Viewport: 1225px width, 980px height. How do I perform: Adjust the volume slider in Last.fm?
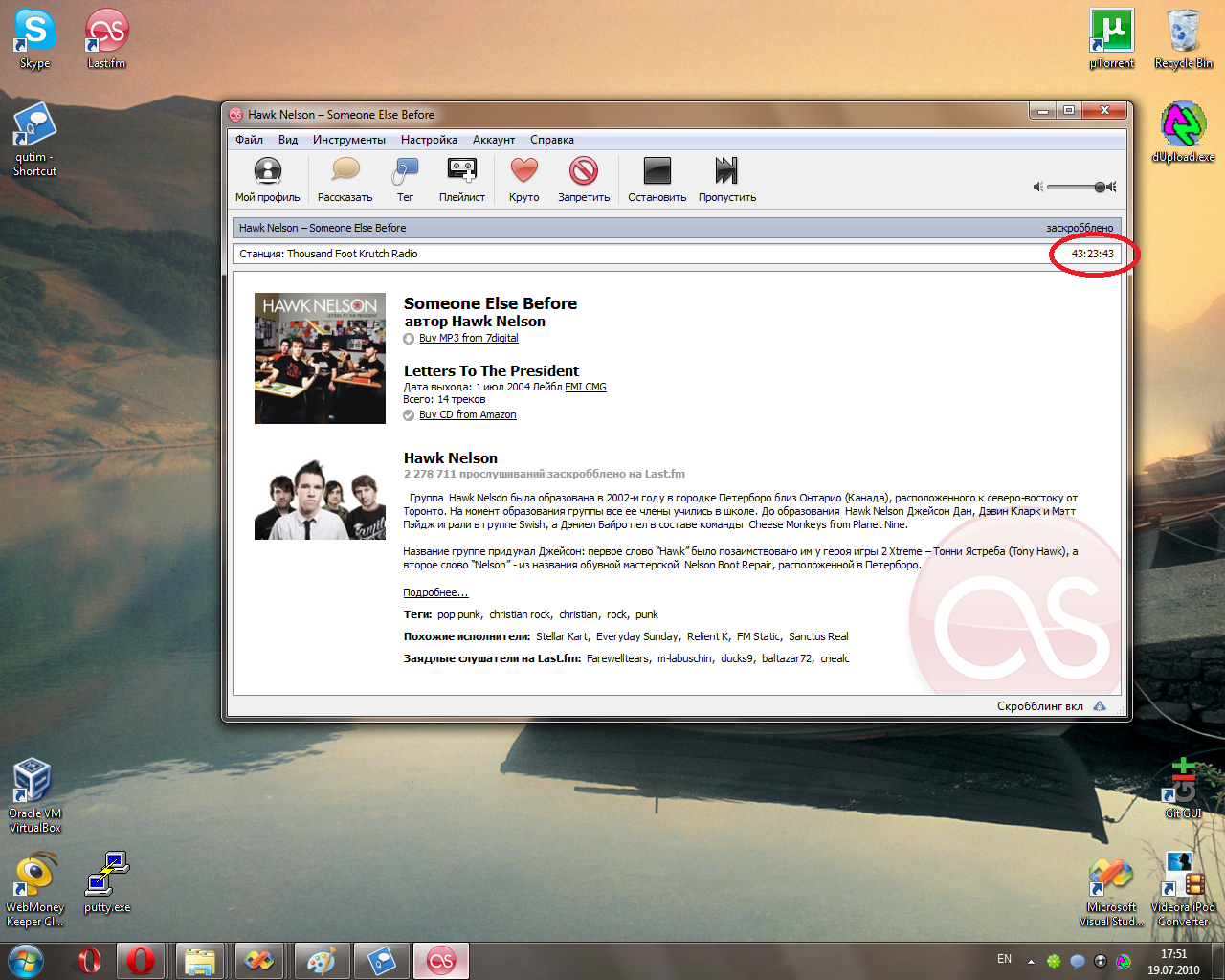[1076, 187]
